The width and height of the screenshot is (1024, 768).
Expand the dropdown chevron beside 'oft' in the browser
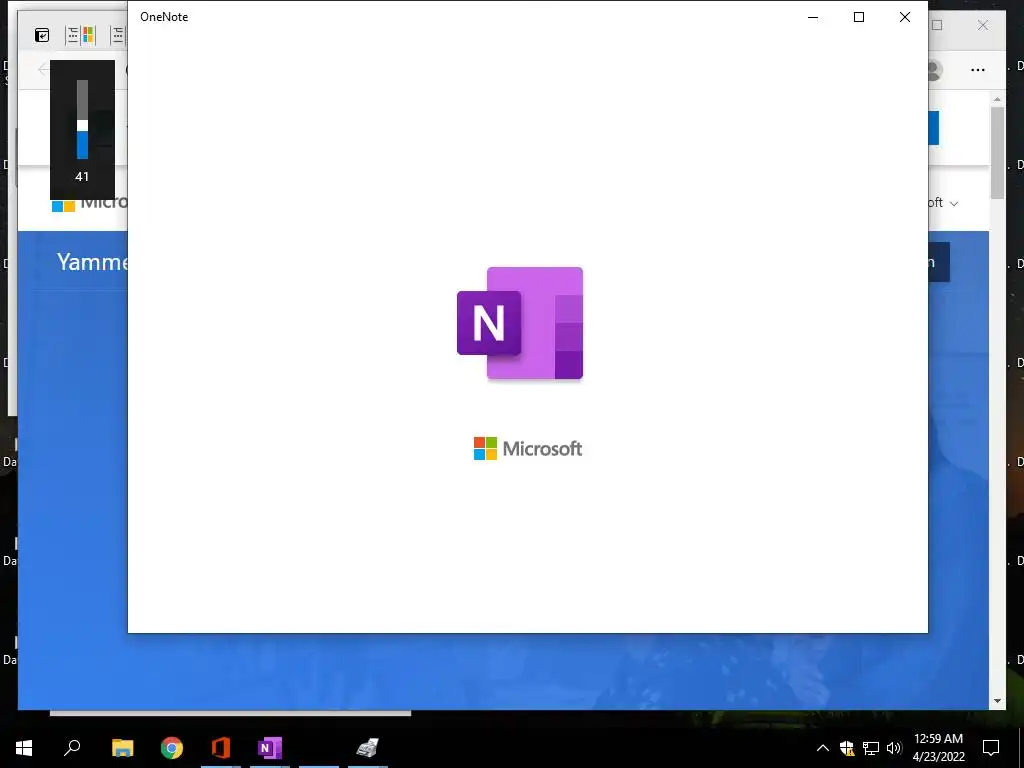953,204
